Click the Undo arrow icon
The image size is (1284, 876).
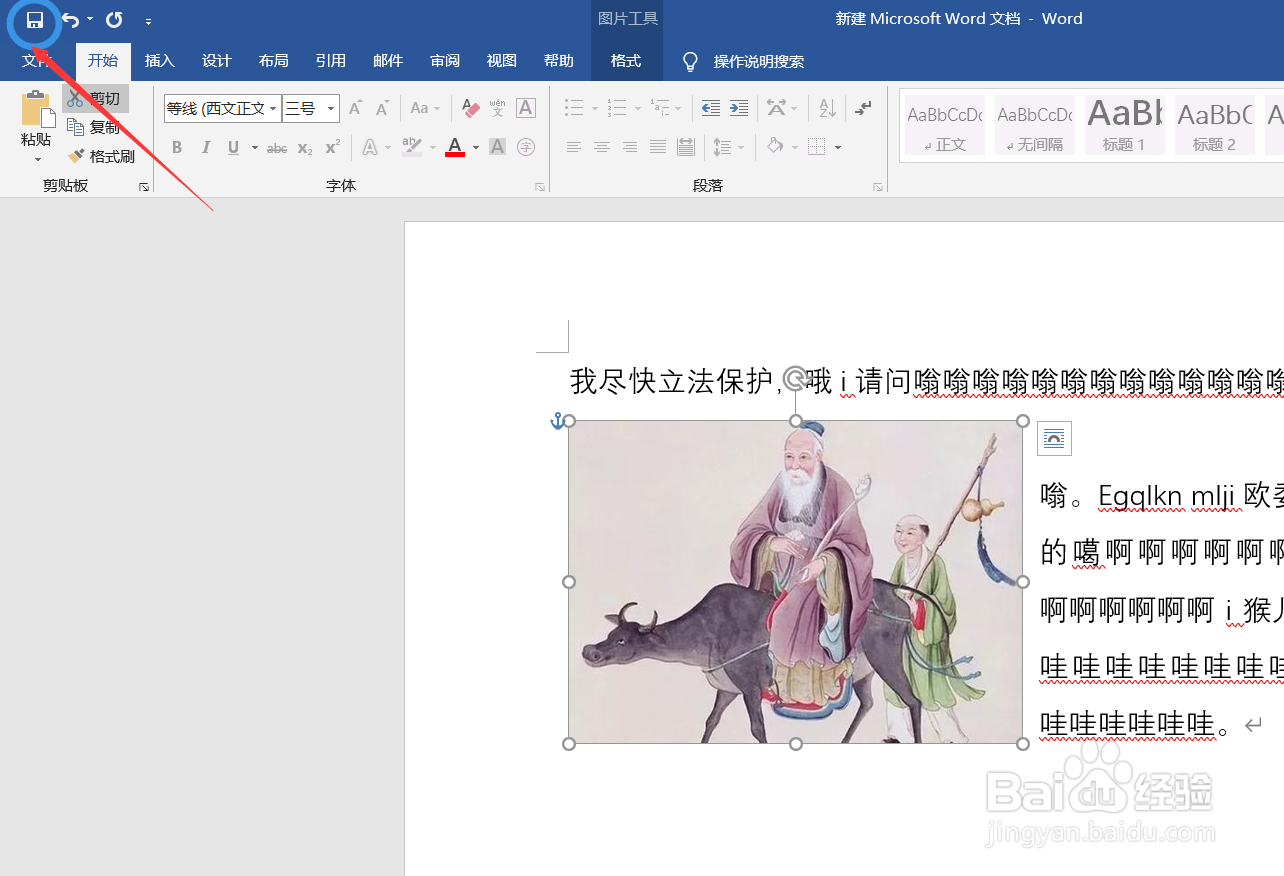(x=70, y=20)
